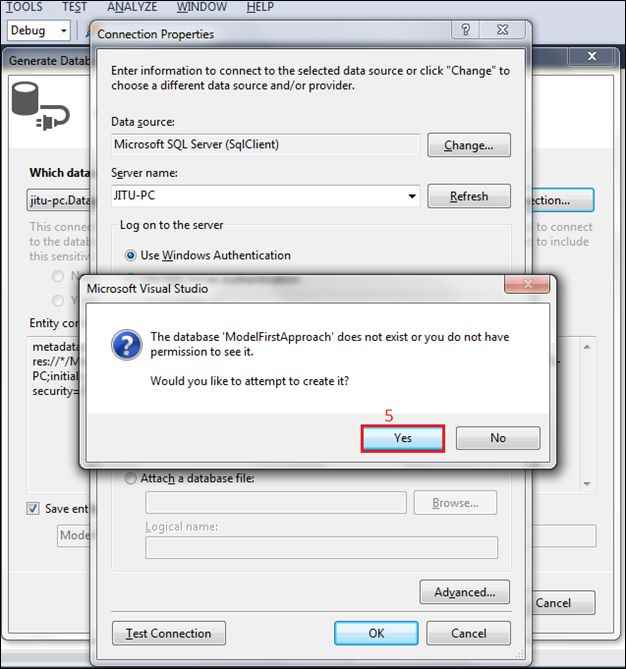Screen dimensions: 626x669
Task: Select Use Windows Authentication radio button
Action: (x=130, y=255)
